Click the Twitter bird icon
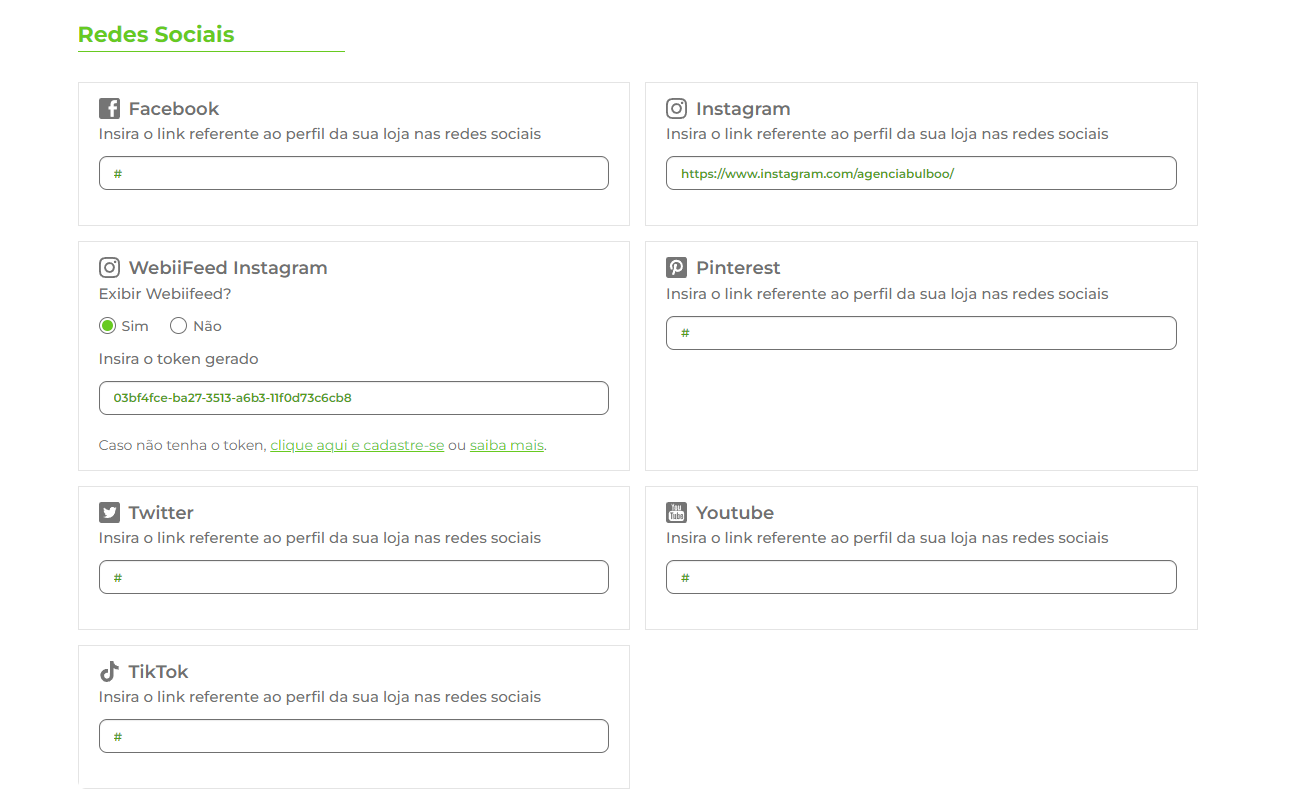 109,513
